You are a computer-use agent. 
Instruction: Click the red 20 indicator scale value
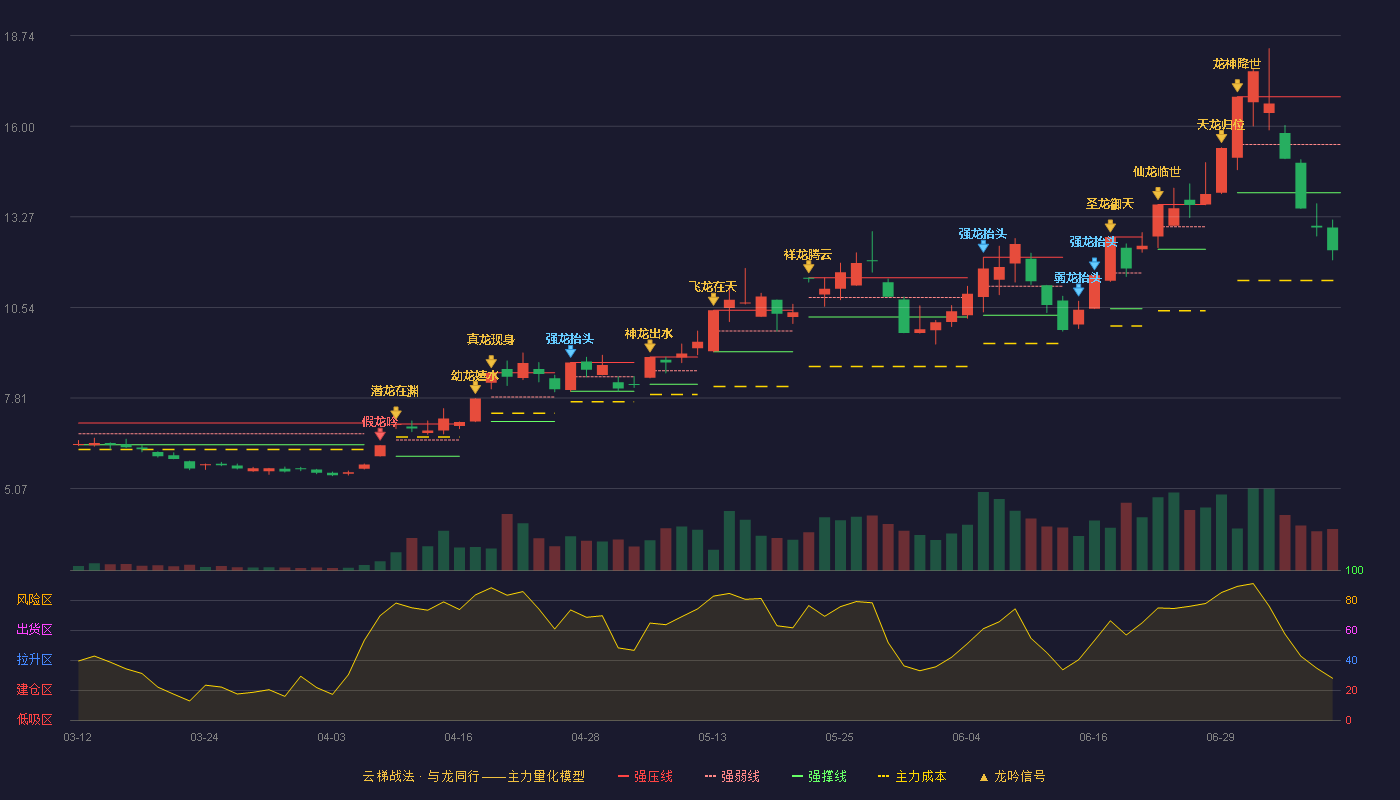[1351, 691]
